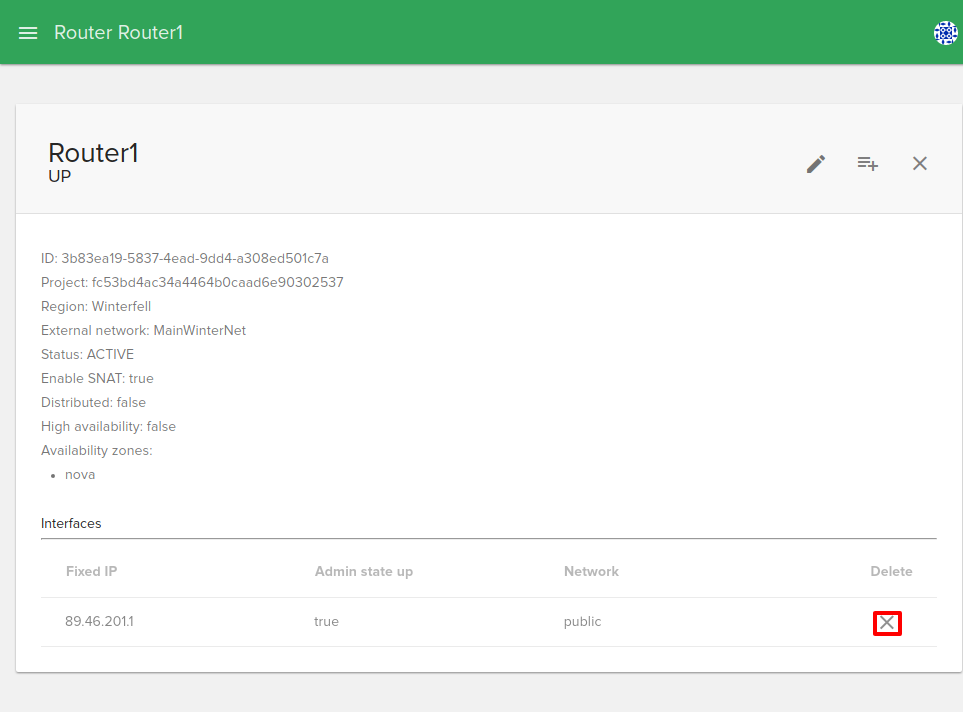Click the Router1 card heading
Screen dimensions: 963x712
pyautogui.click(x=93, y=153)
